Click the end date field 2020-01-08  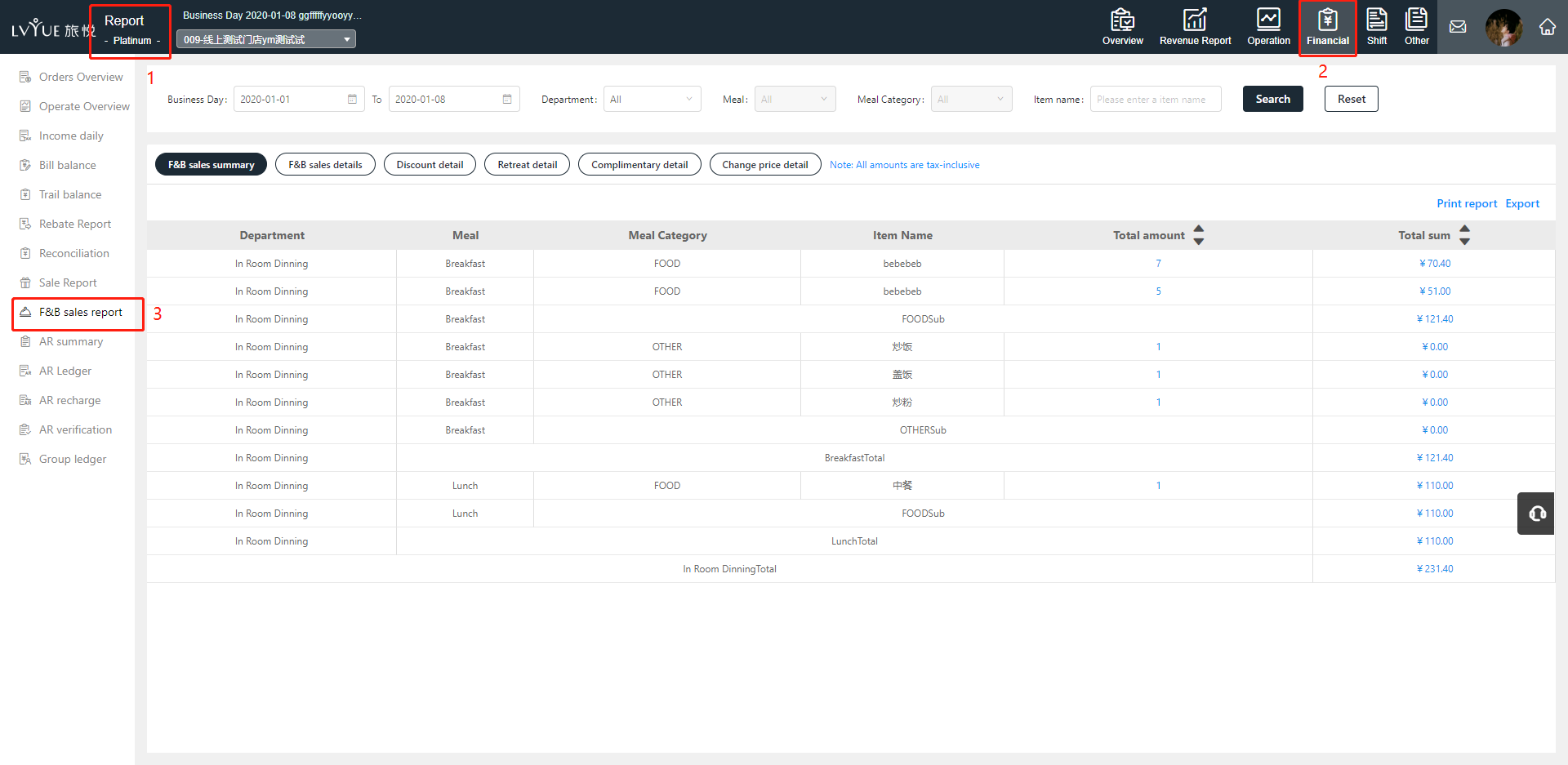tap(454, 99)
